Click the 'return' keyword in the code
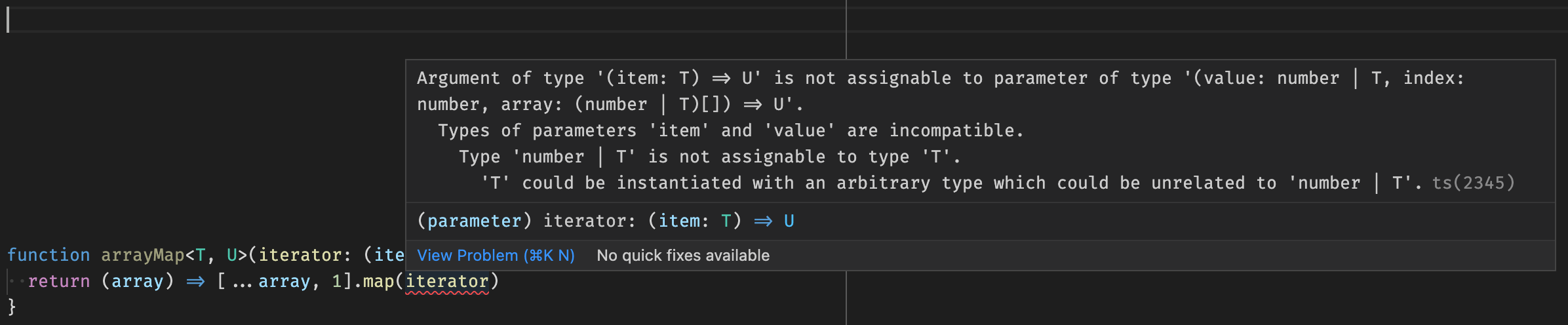The image size is (1568, 325). (x=59, y=281)
